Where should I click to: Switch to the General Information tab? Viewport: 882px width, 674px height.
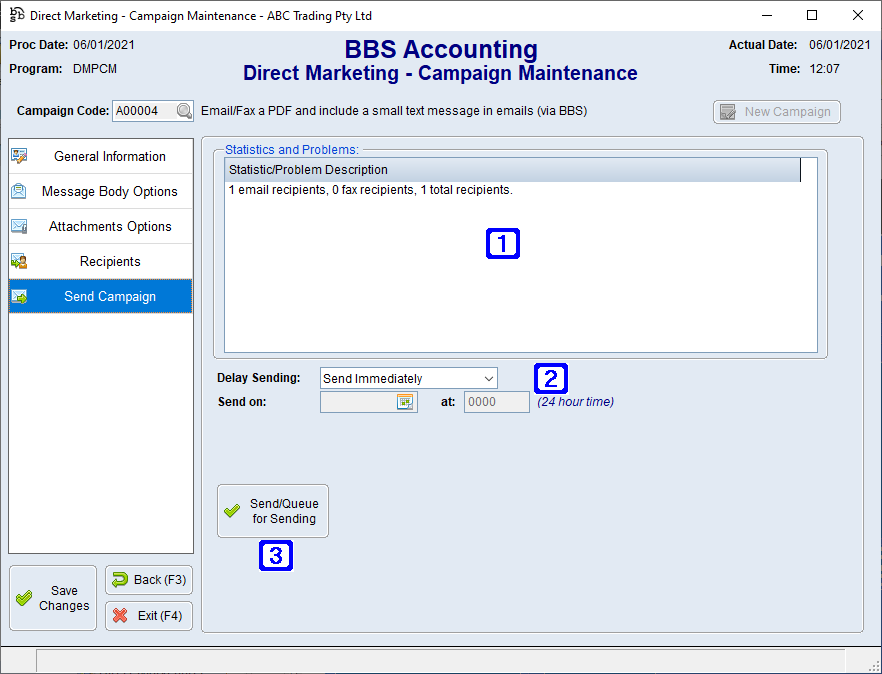coord(110,156)
